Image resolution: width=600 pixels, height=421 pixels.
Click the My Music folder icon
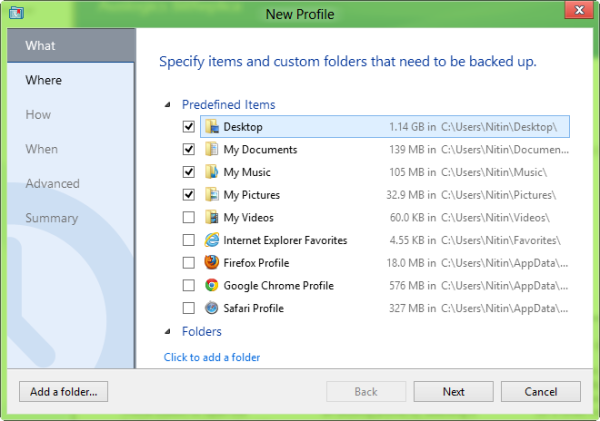point(212,172)
